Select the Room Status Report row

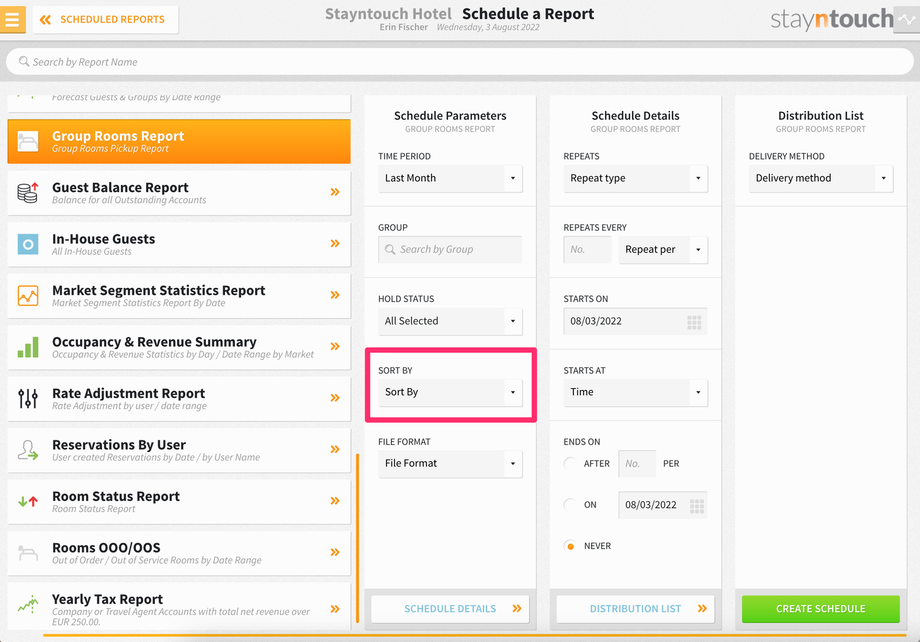pos(179,501)
